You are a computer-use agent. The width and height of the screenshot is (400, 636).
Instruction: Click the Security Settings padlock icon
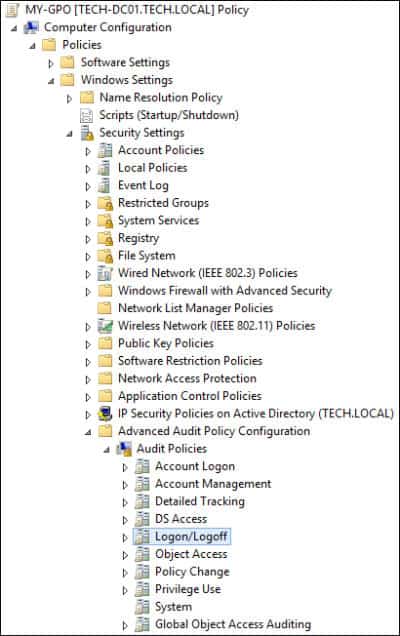tap(87, 133)
